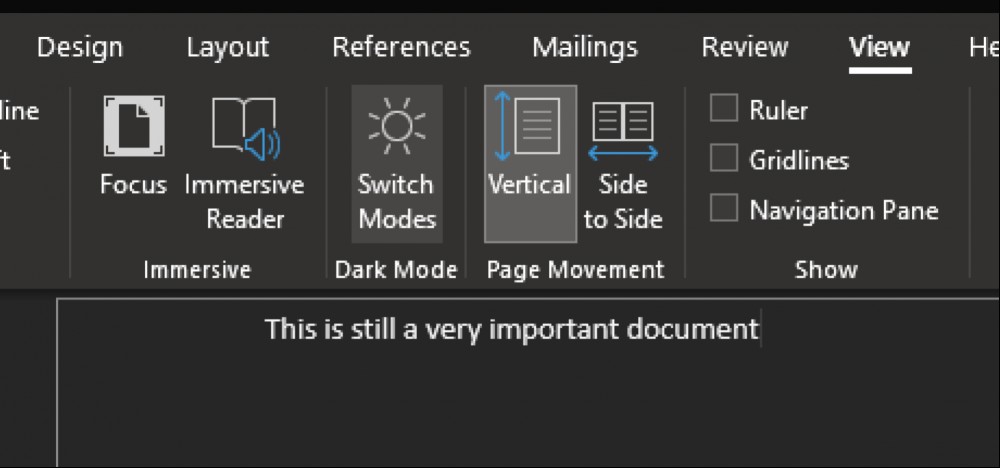Open the partially visible Help tab
The width and height of the screenshot is (1000, 468).
click(983, 48)
